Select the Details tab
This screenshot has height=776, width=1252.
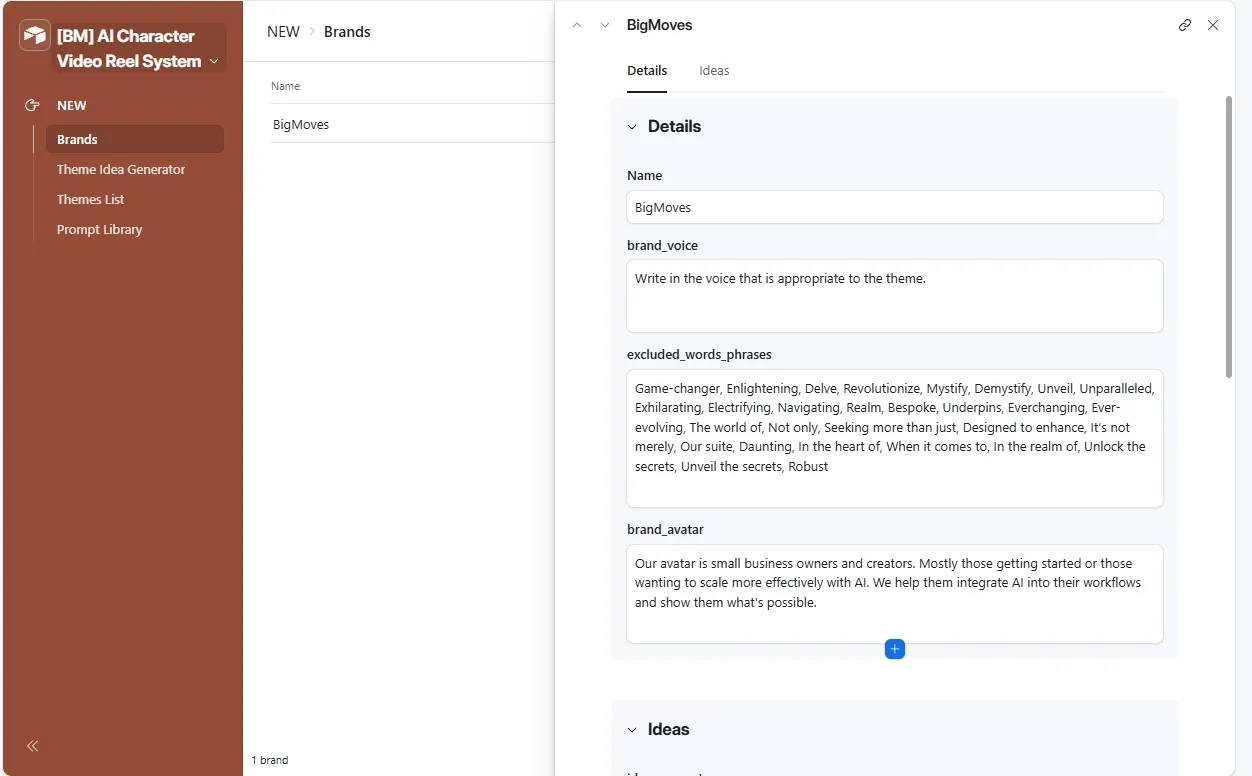tap(647, 71)
